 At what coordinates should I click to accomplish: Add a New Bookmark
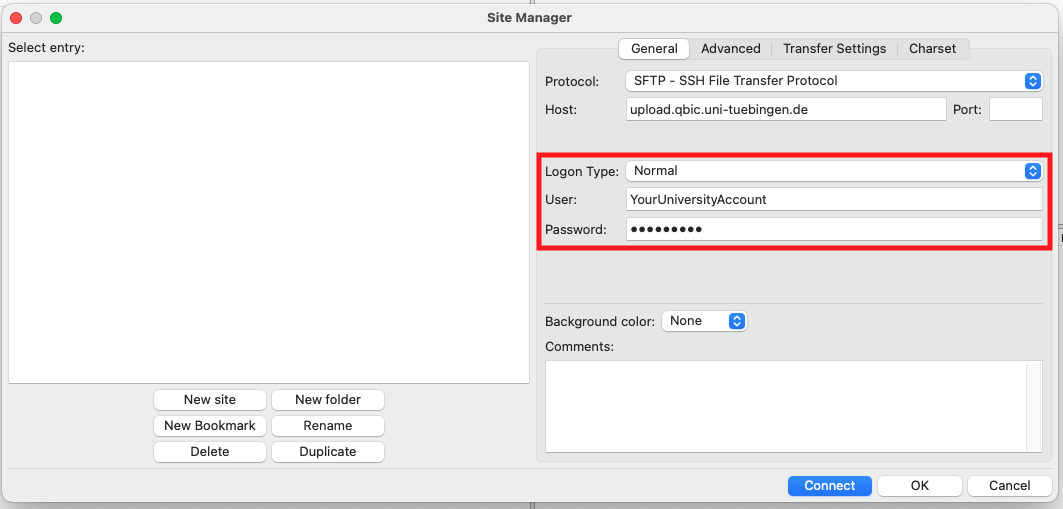point(210,426)
